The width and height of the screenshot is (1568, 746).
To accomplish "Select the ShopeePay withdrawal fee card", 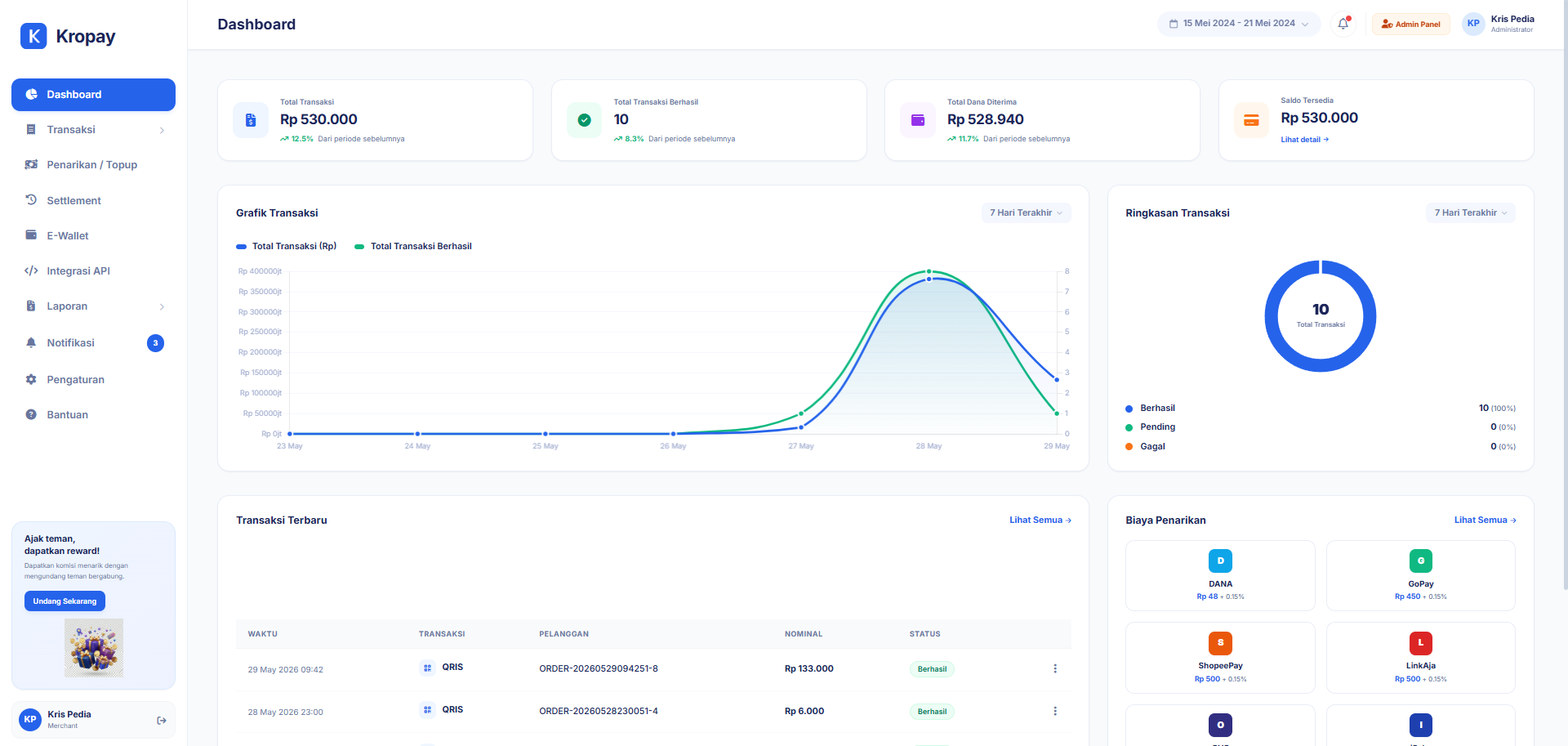I will coord(1220,658).
